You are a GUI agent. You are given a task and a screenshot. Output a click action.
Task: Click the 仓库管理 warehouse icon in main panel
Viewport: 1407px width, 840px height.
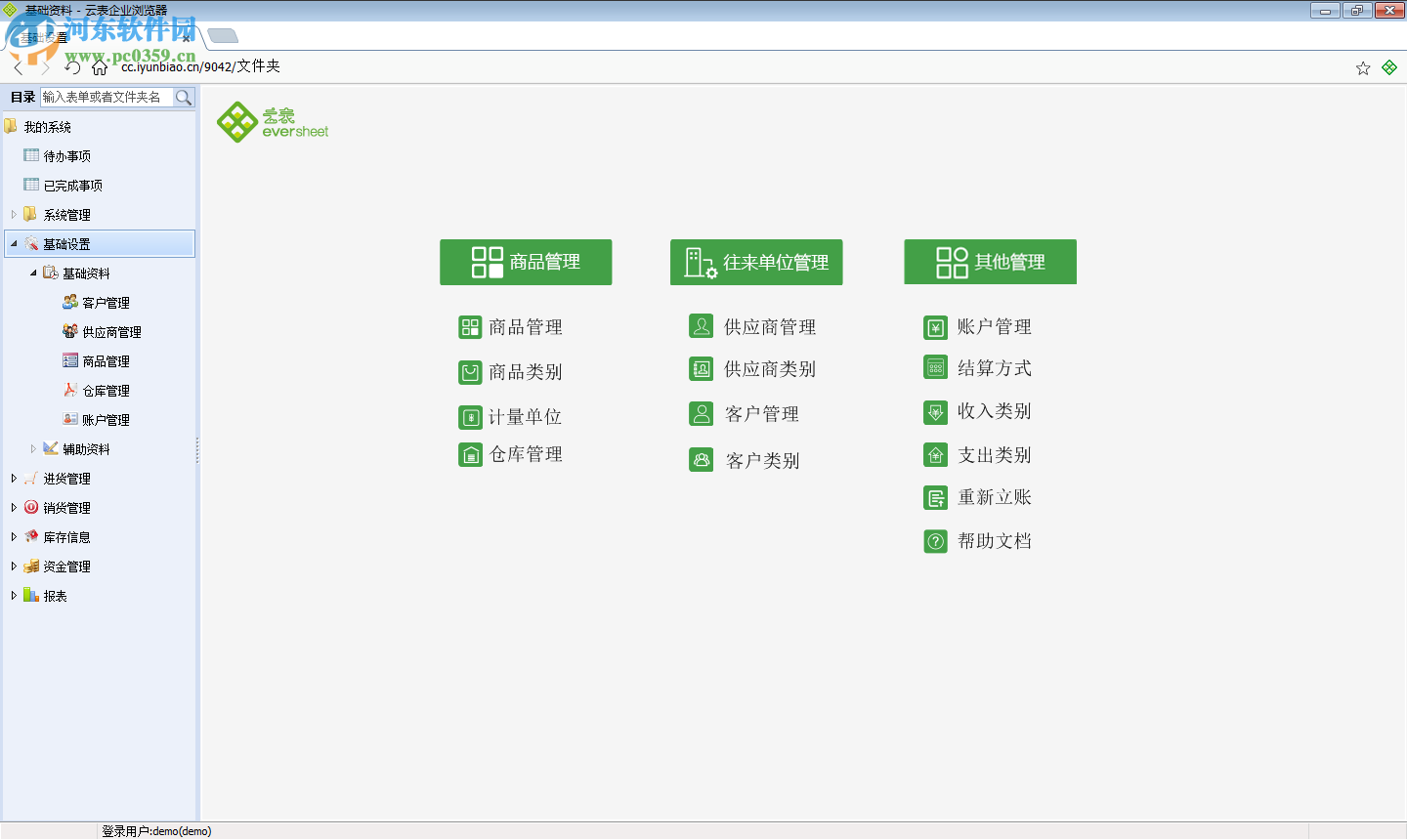(470, 454)
